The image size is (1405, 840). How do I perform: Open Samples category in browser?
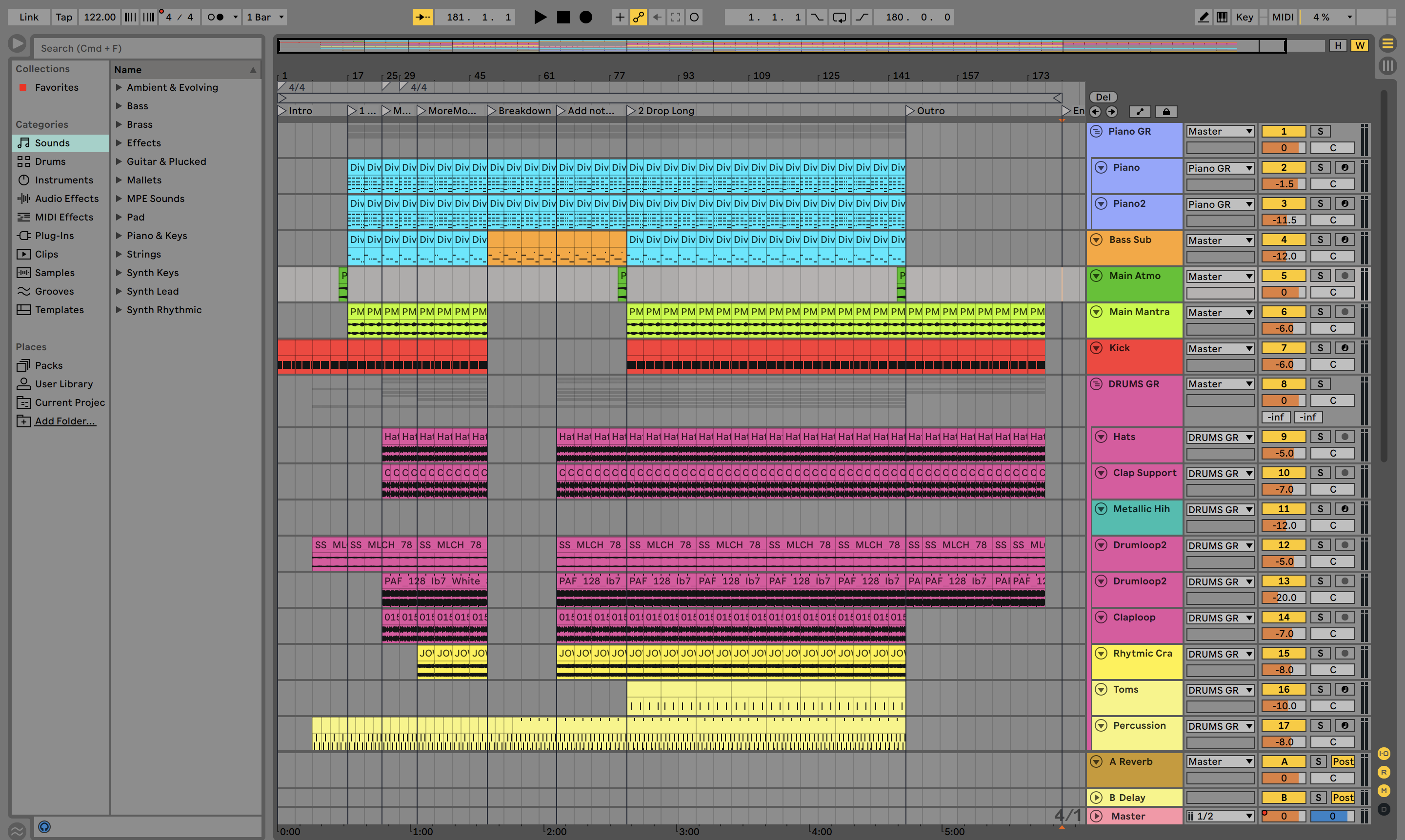(60, 273)
